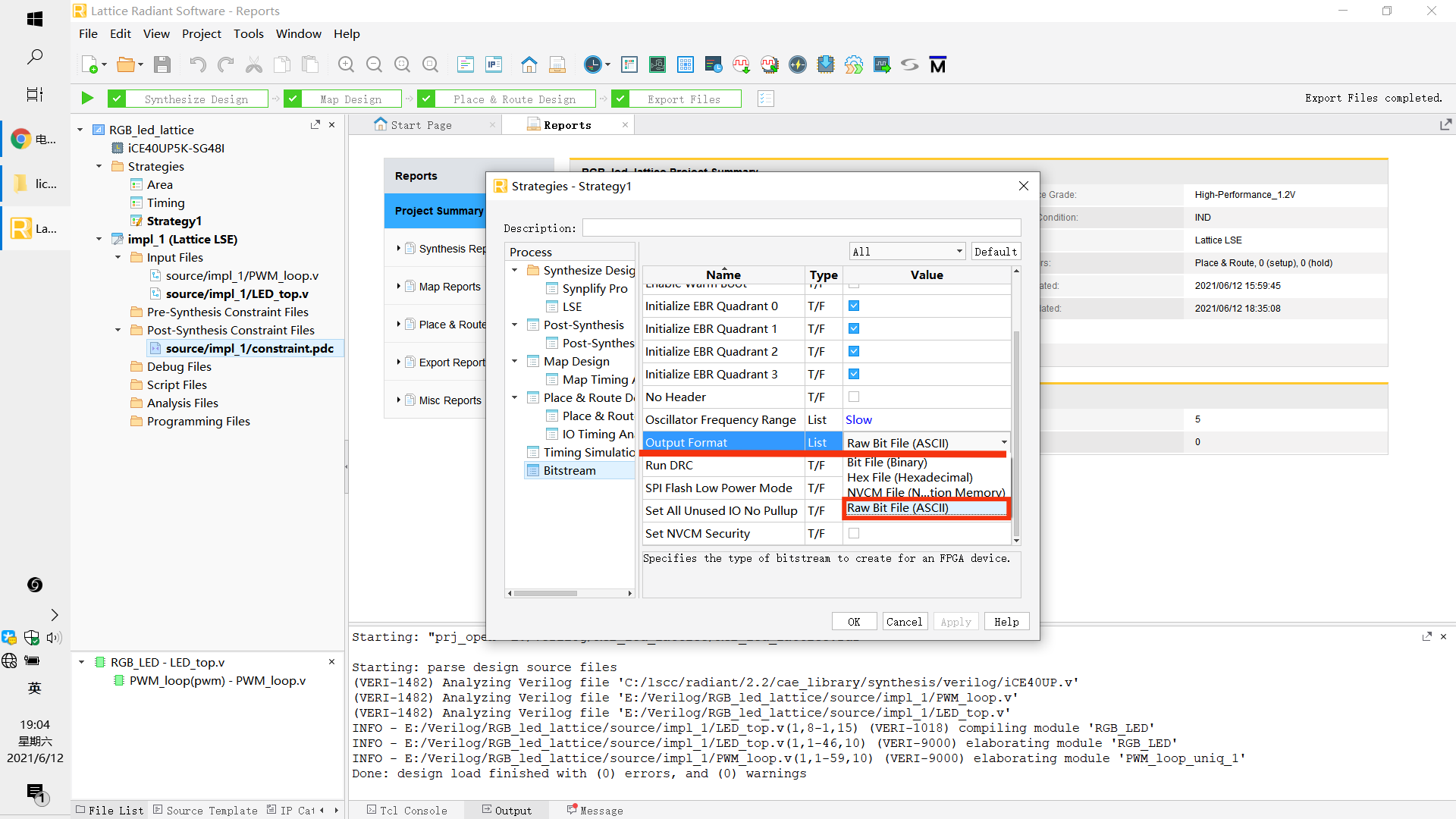Expand the Map Reports section

[399, 287]
